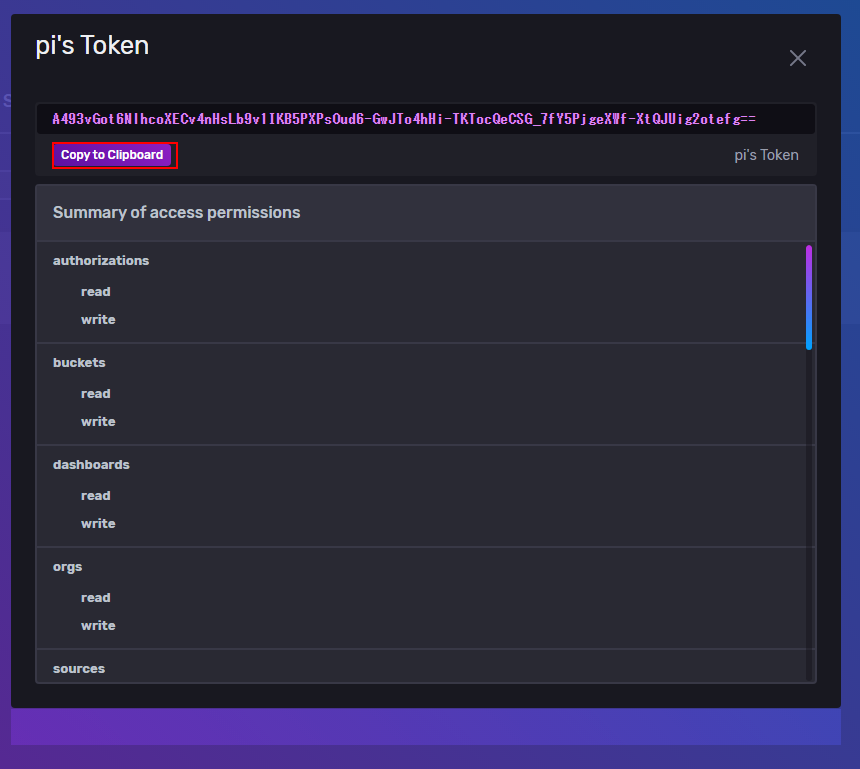Click write under dashboards
The width and height of the screenshot is (860, 769).
point(98,524)
